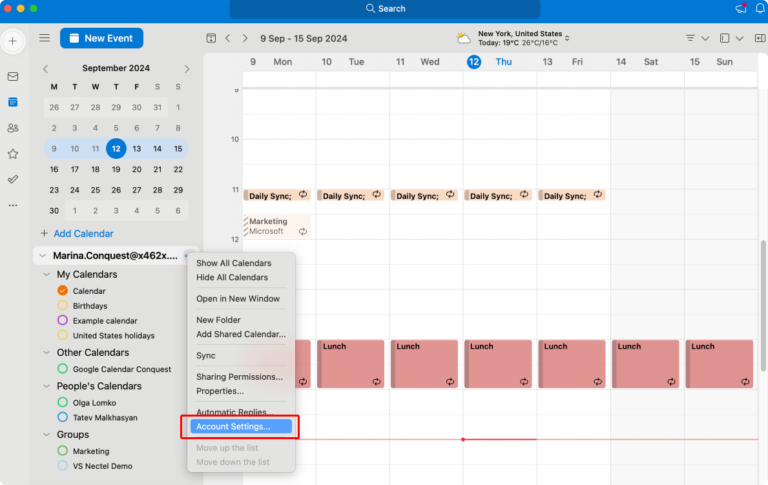
Task: Enable the Birthdays calendar
Action: 63,306
